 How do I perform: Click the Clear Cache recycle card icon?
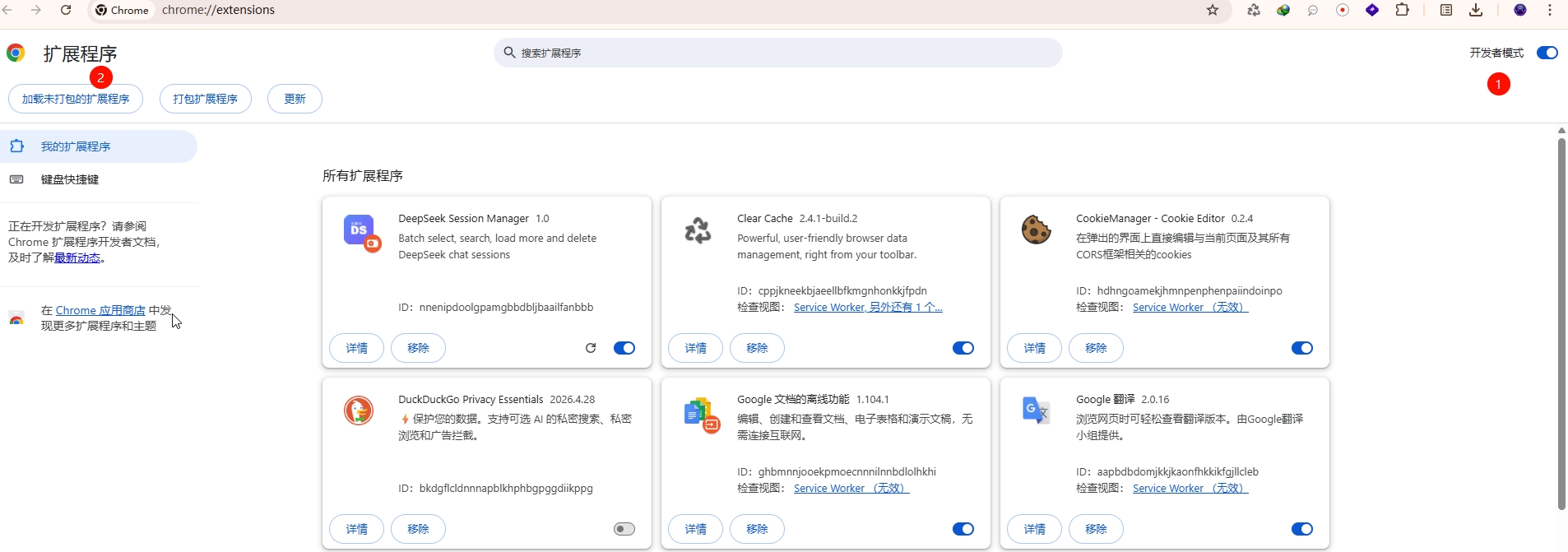click(698, 230)
